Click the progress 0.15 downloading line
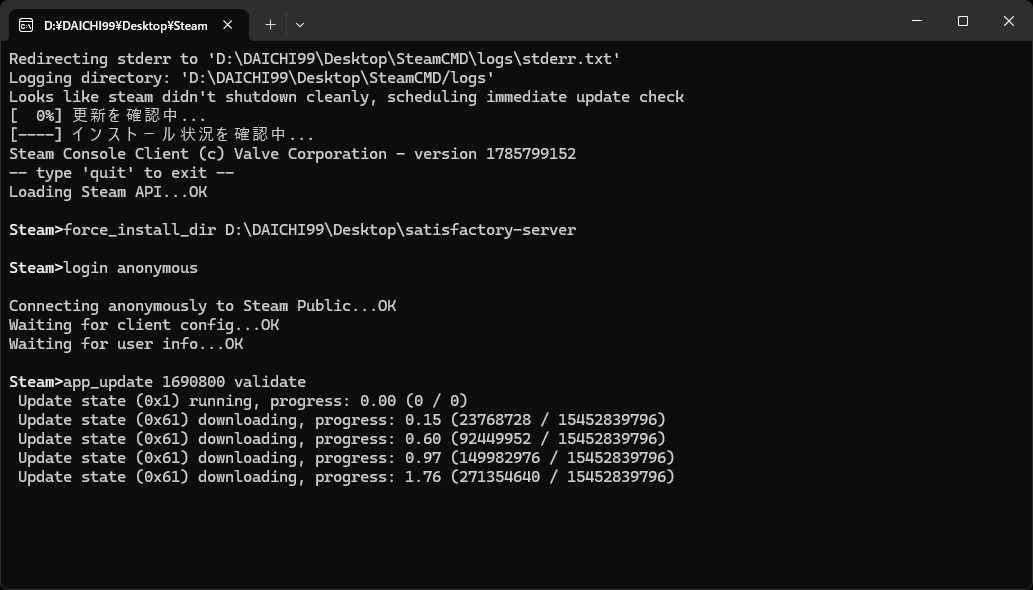1033x590 pixels. (342, 420)
